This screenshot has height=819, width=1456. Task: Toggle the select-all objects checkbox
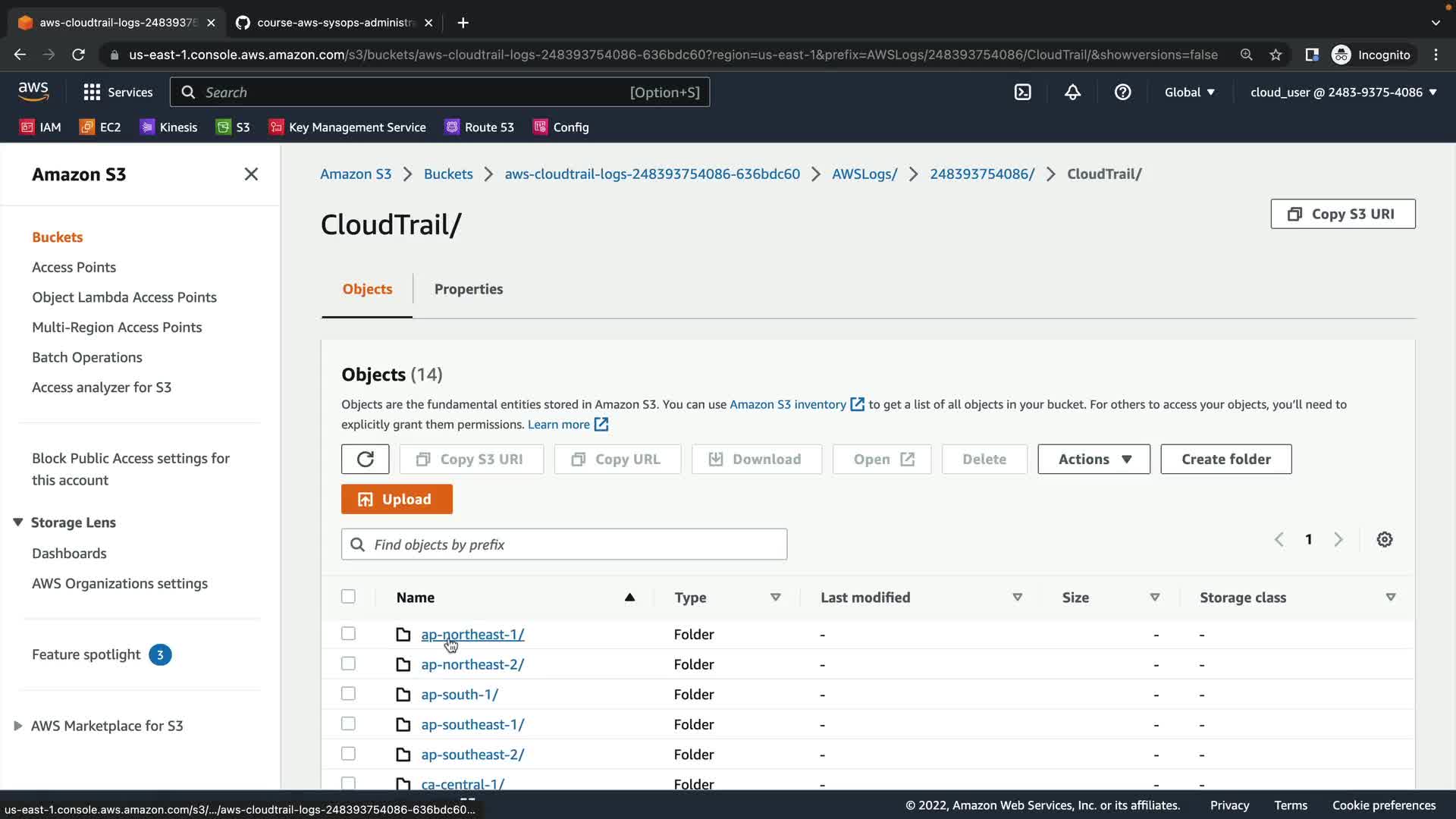tap(348, 596)
